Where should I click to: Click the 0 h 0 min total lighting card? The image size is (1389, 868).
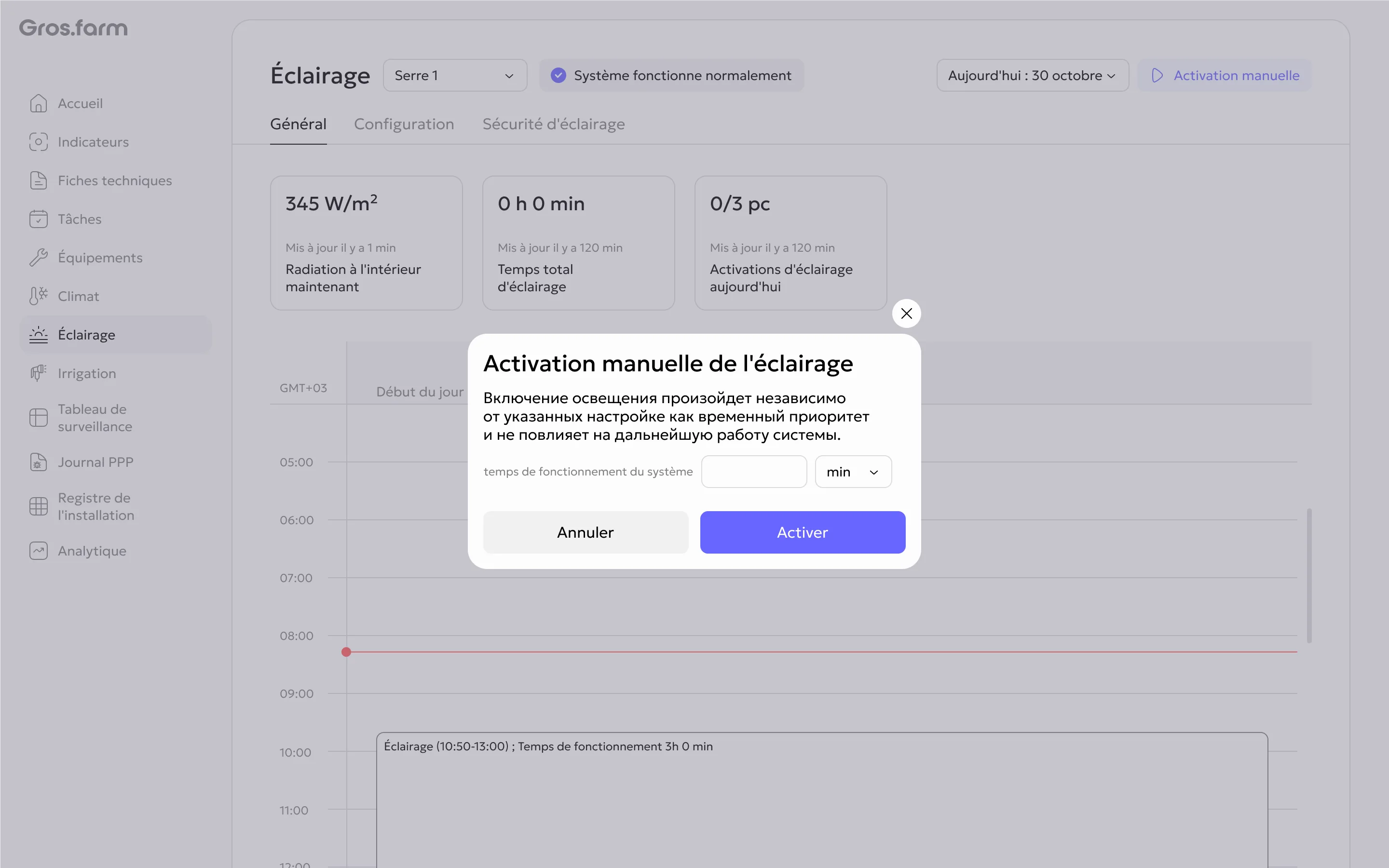578,243
